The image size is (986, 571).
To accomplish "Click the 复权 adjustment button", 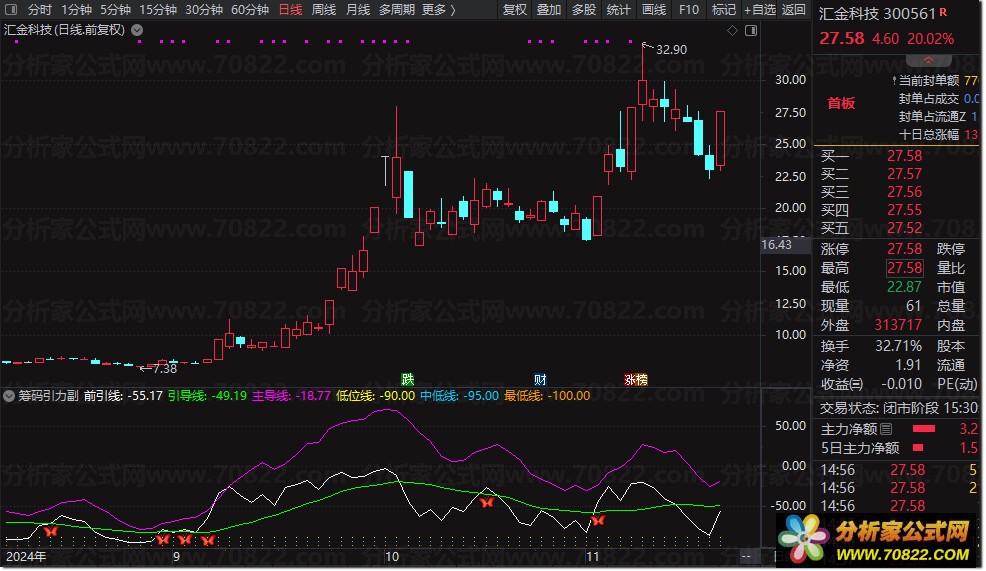I will pyautogui.click(x=514, y=9).
